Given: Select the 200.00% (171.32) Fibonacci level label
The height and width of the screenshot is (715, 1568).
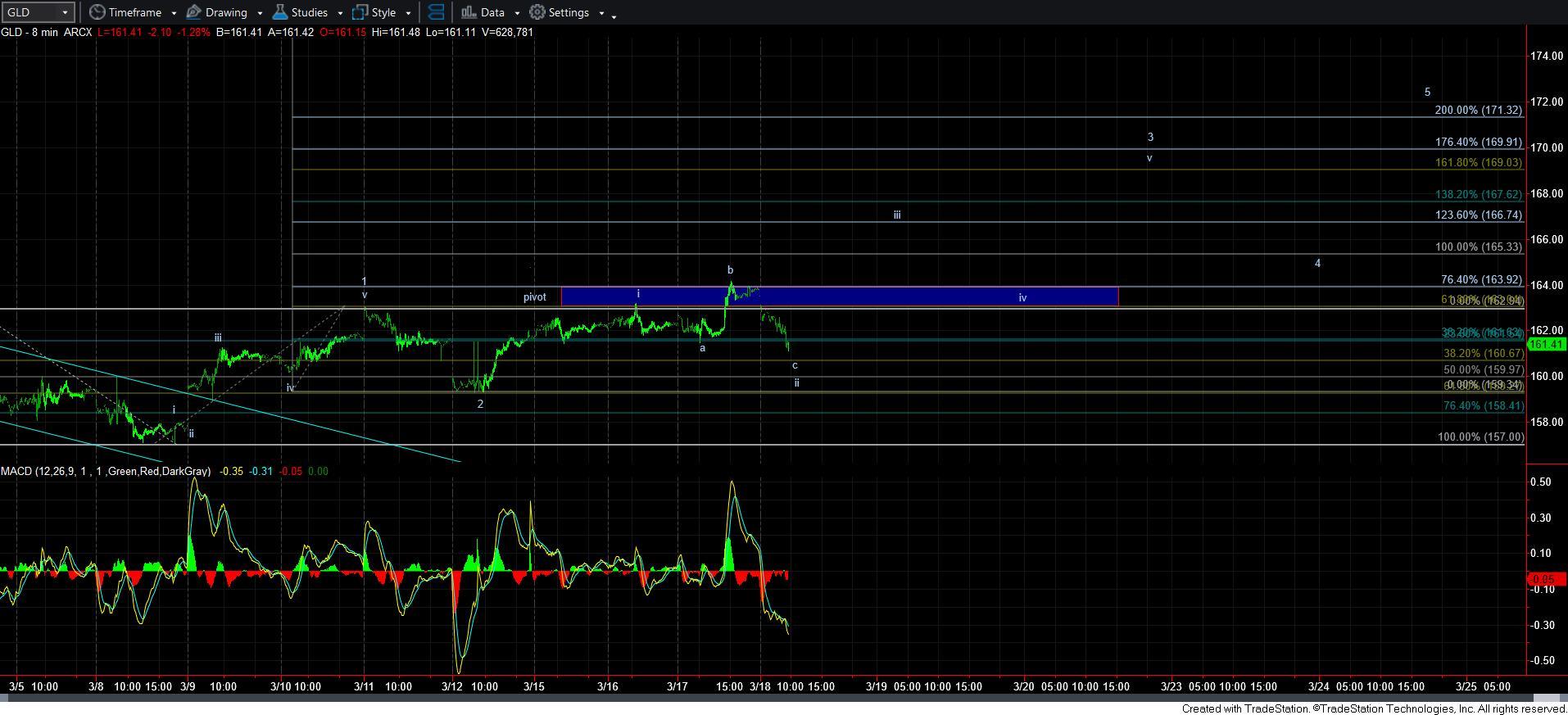Looking at the screenshot, I should pyautogui.click(x=1478, y=110).
